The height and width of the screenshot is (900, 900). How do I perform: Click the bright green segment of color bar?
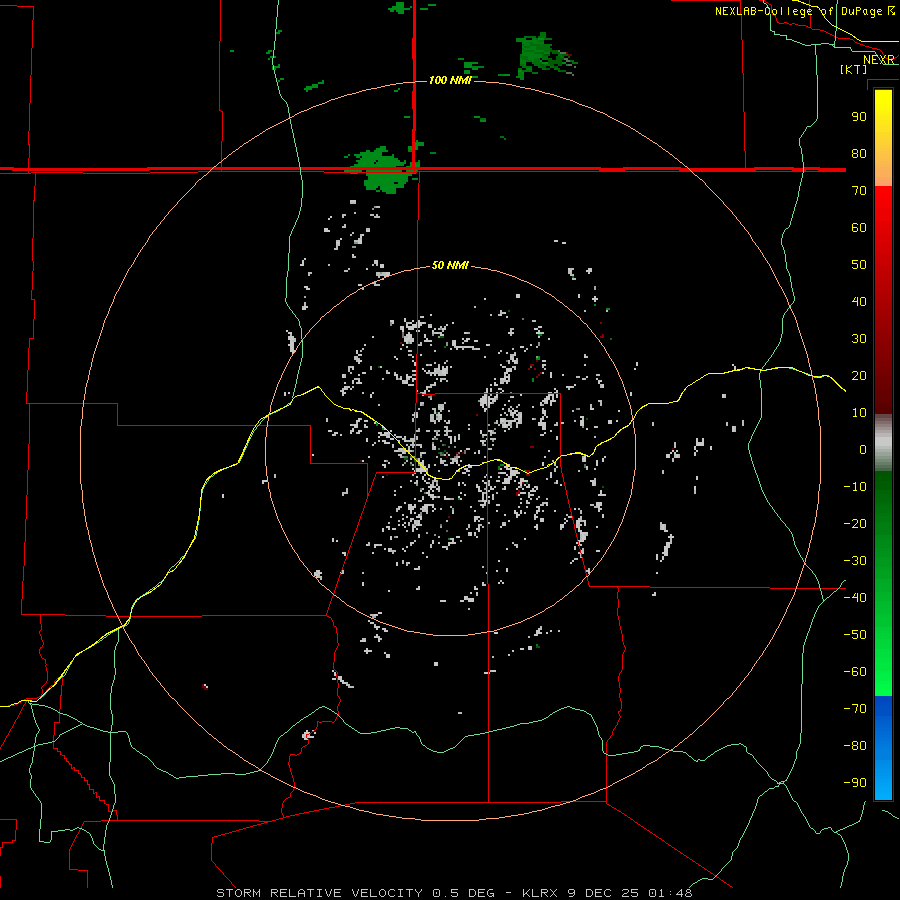point(883,660)
